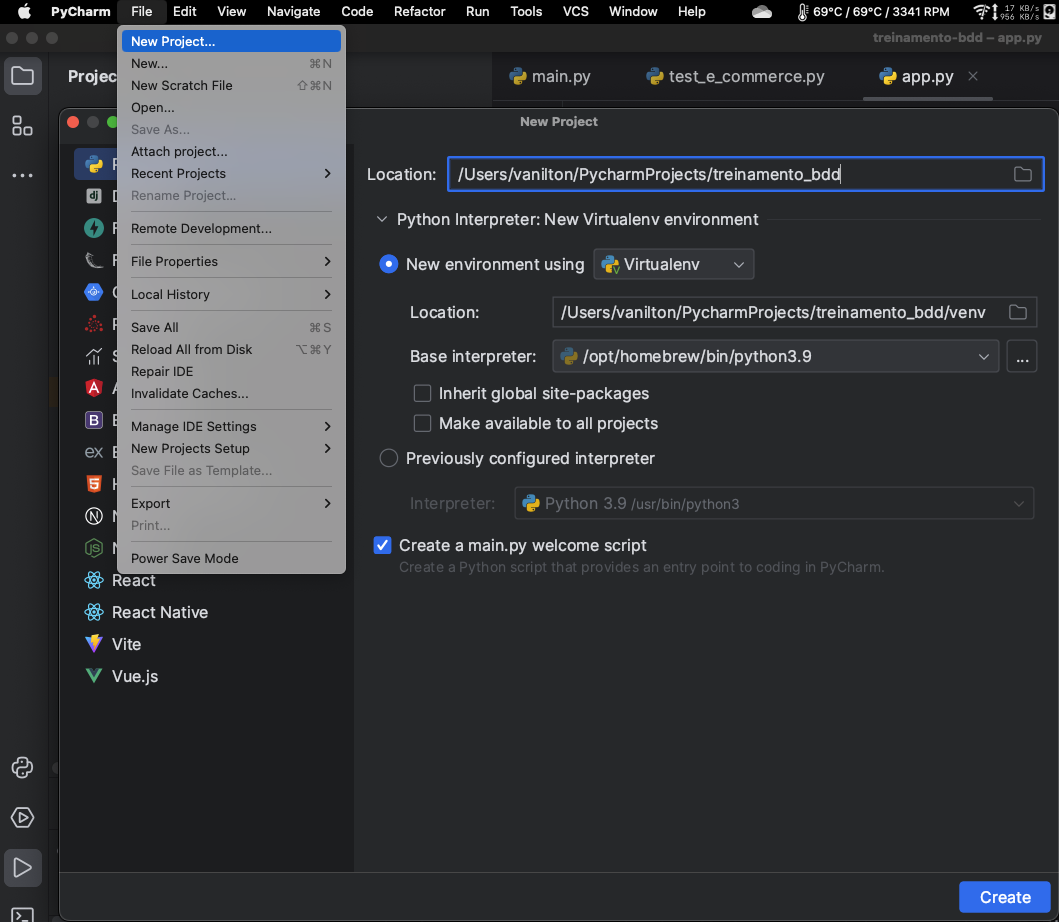Select Previously configured interpreter radio button
1059x922 pixels.
[x=388, y=458]
